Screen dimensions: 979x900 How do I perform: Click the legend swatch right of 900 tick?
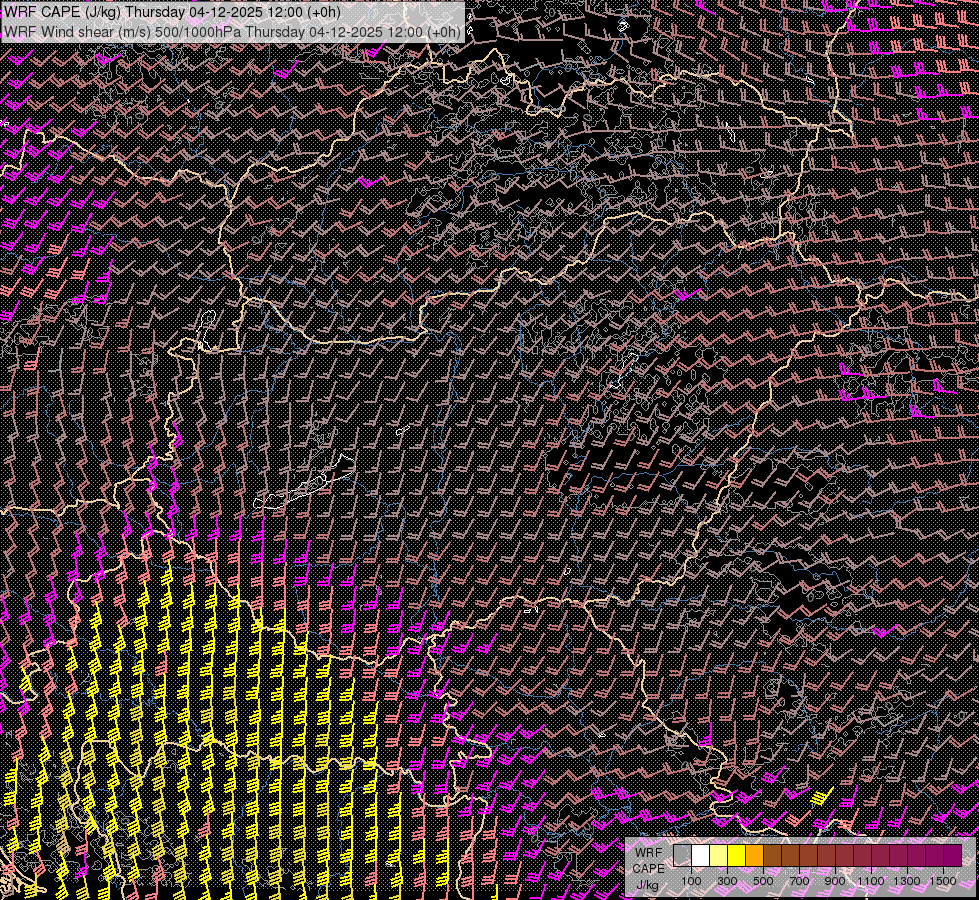click(844, 855)
